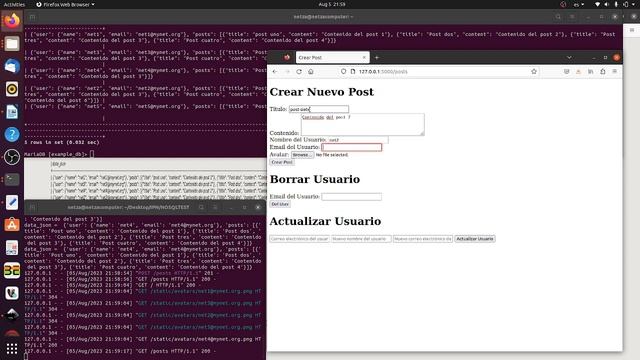This screenshot has height=360, width=640.
Task: Focus Email del Usuario under Borrar Usuario
Action: (x=351, y=197)
